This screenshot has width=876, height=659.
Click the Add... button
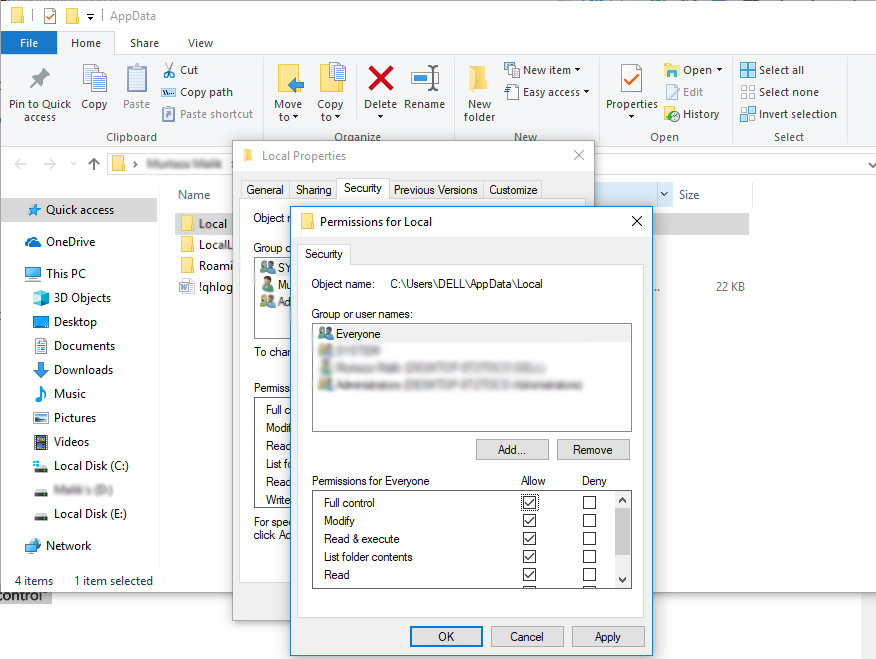tap(512, 450)
